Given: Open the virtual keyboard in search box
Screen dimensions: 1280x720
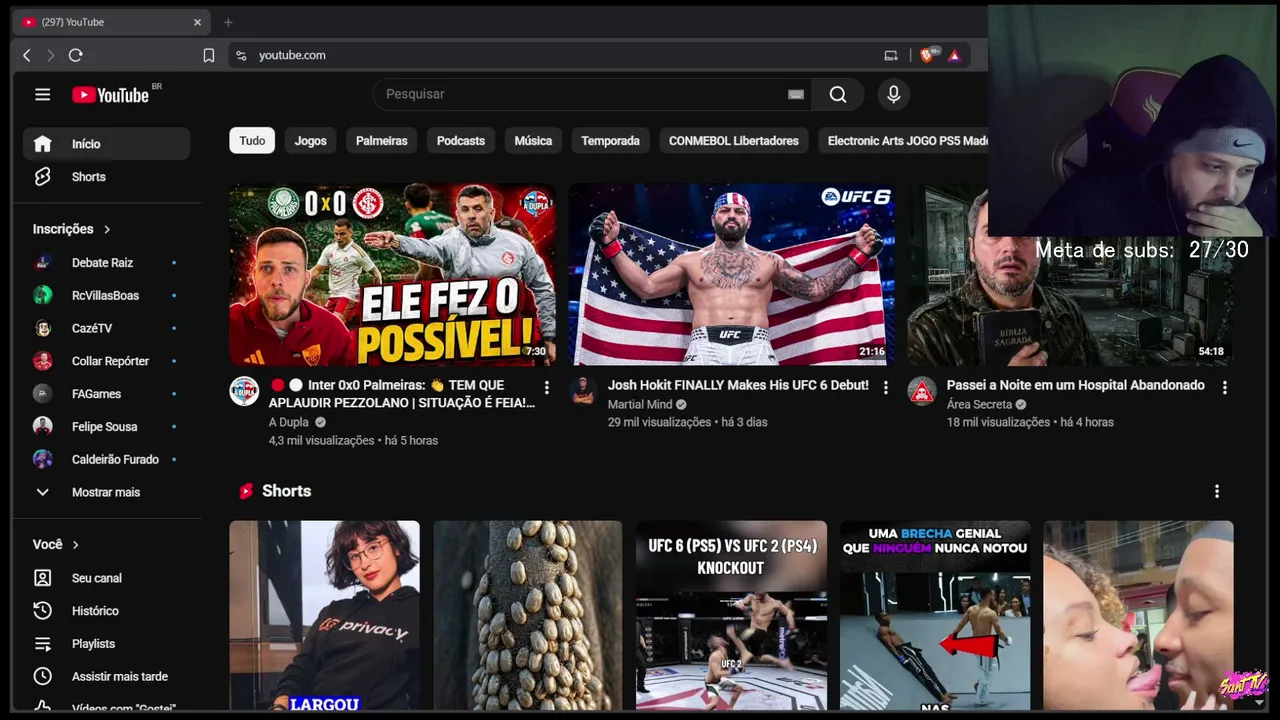Looking at the screenshot, I should click(796, 94).
